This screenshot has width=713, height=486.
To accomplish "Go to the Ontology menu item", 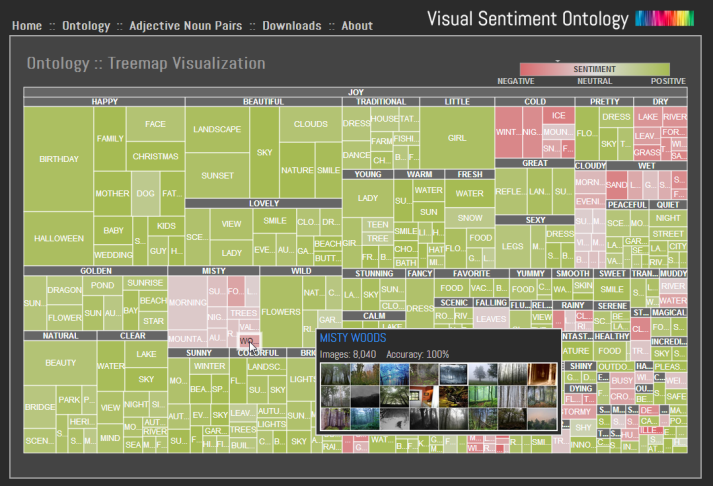I will (x=86, y=26).
